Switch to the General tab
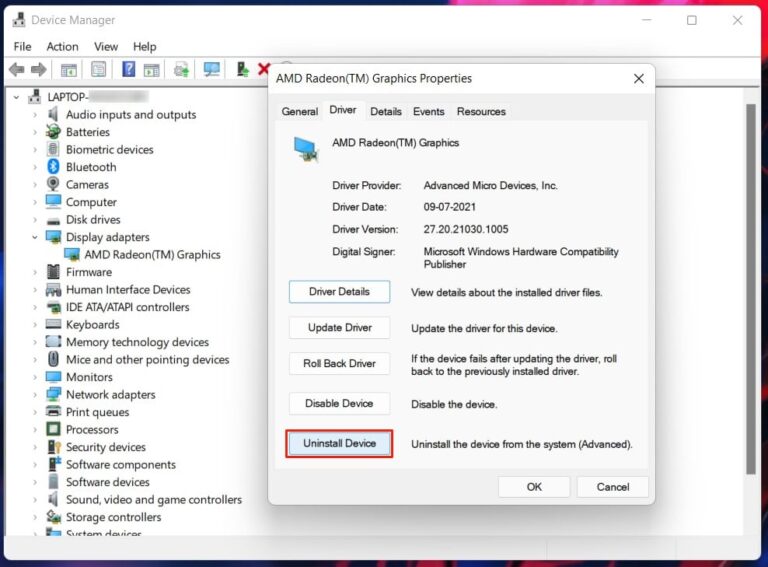 coord(300,112)
